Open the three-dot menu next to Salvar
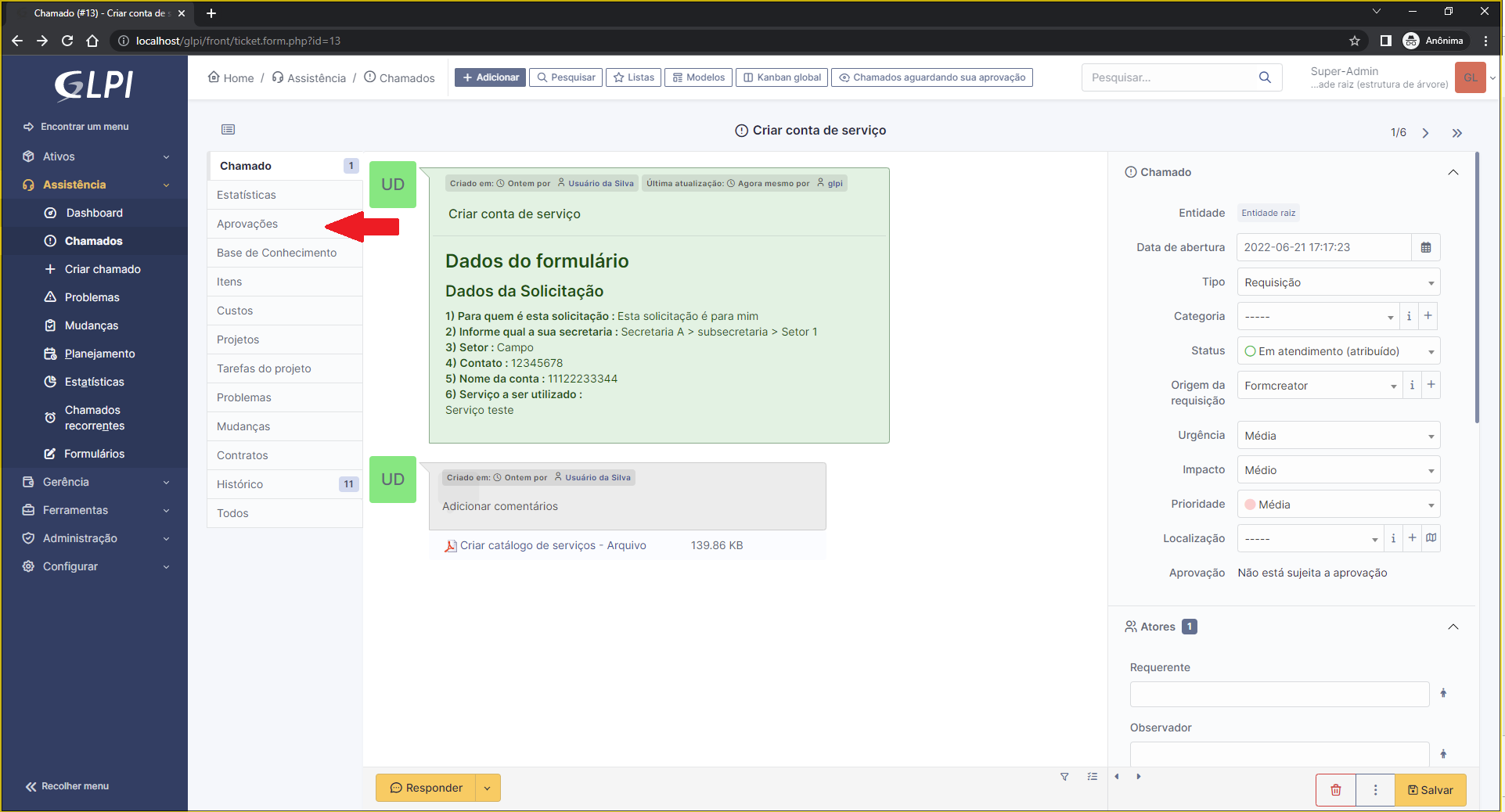 pos(1375,790)
